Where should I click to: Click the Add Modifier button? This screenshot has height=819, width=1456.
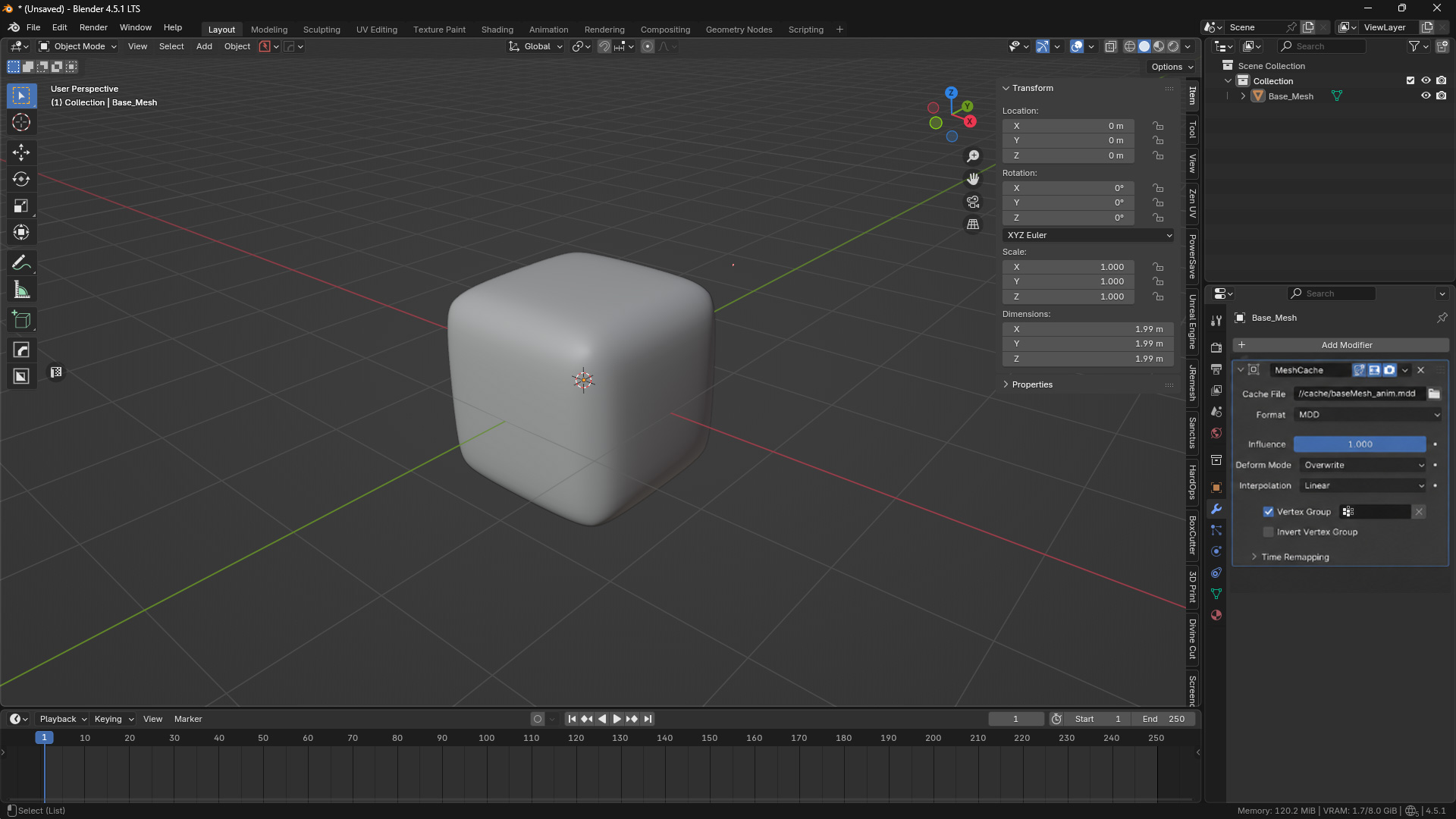1341,345
